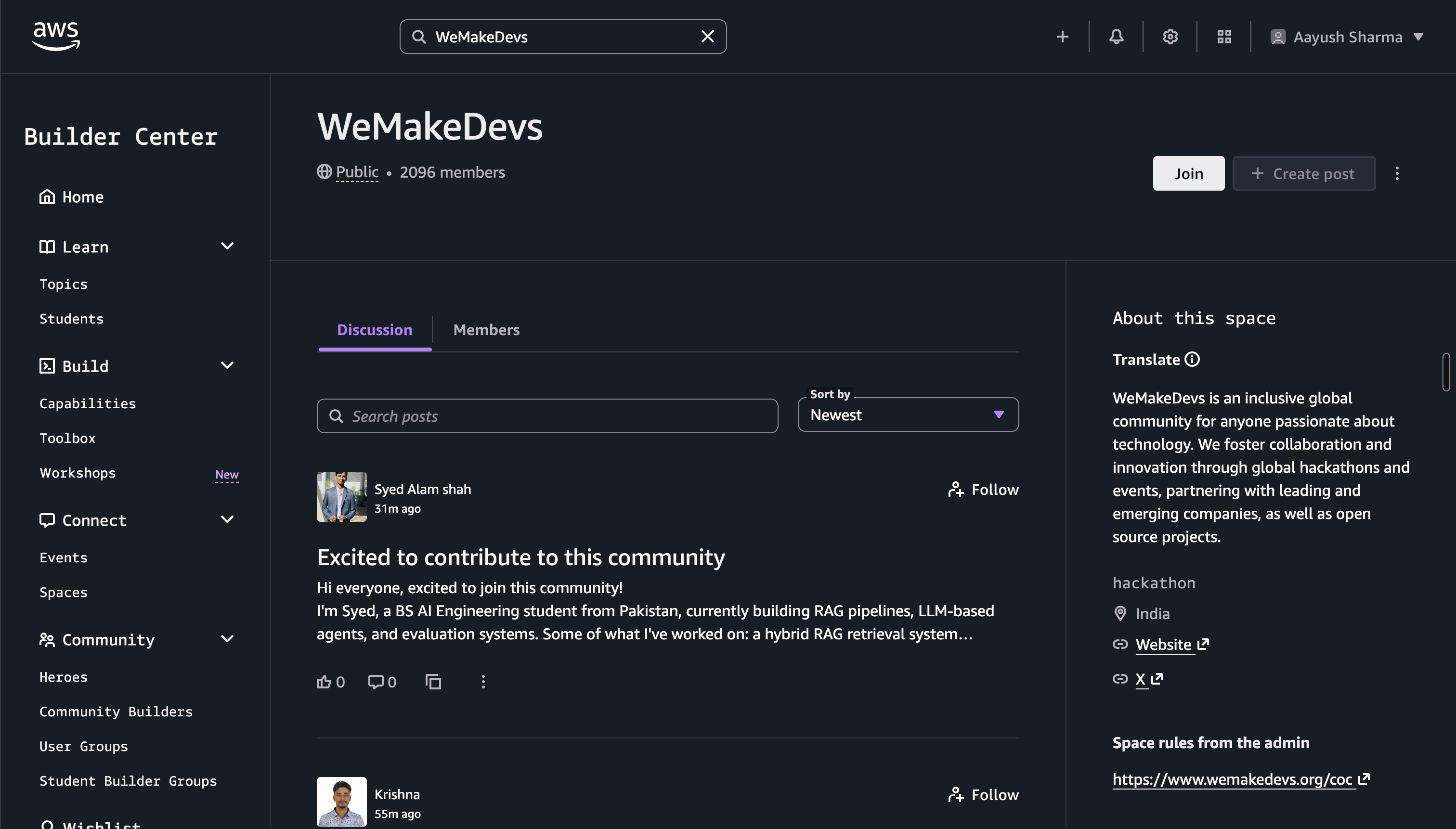Open Students in sidebar
This screenshot has height=829, width=1456.
point(72,319)
